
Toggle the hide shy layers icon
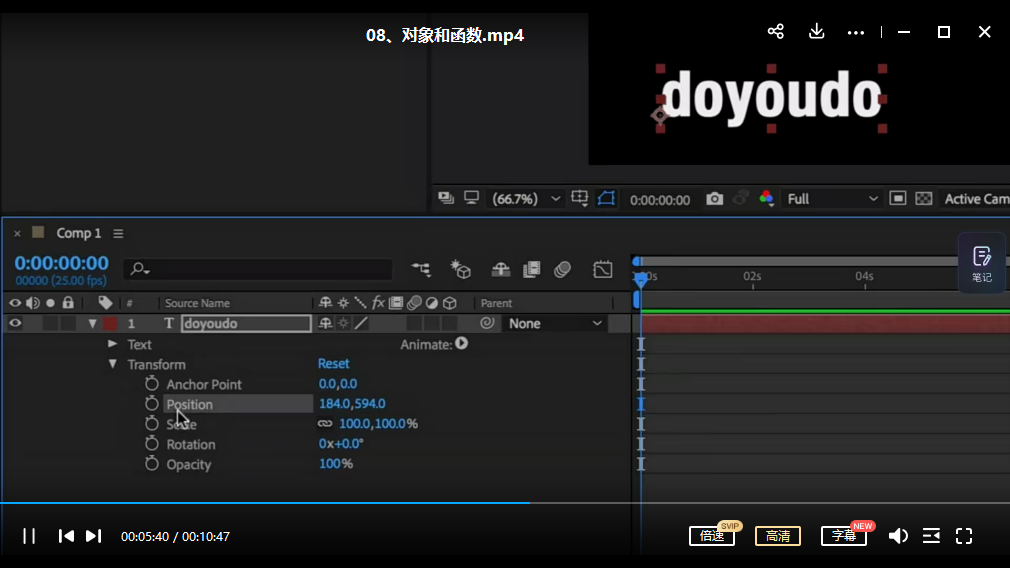coord(500,269)
